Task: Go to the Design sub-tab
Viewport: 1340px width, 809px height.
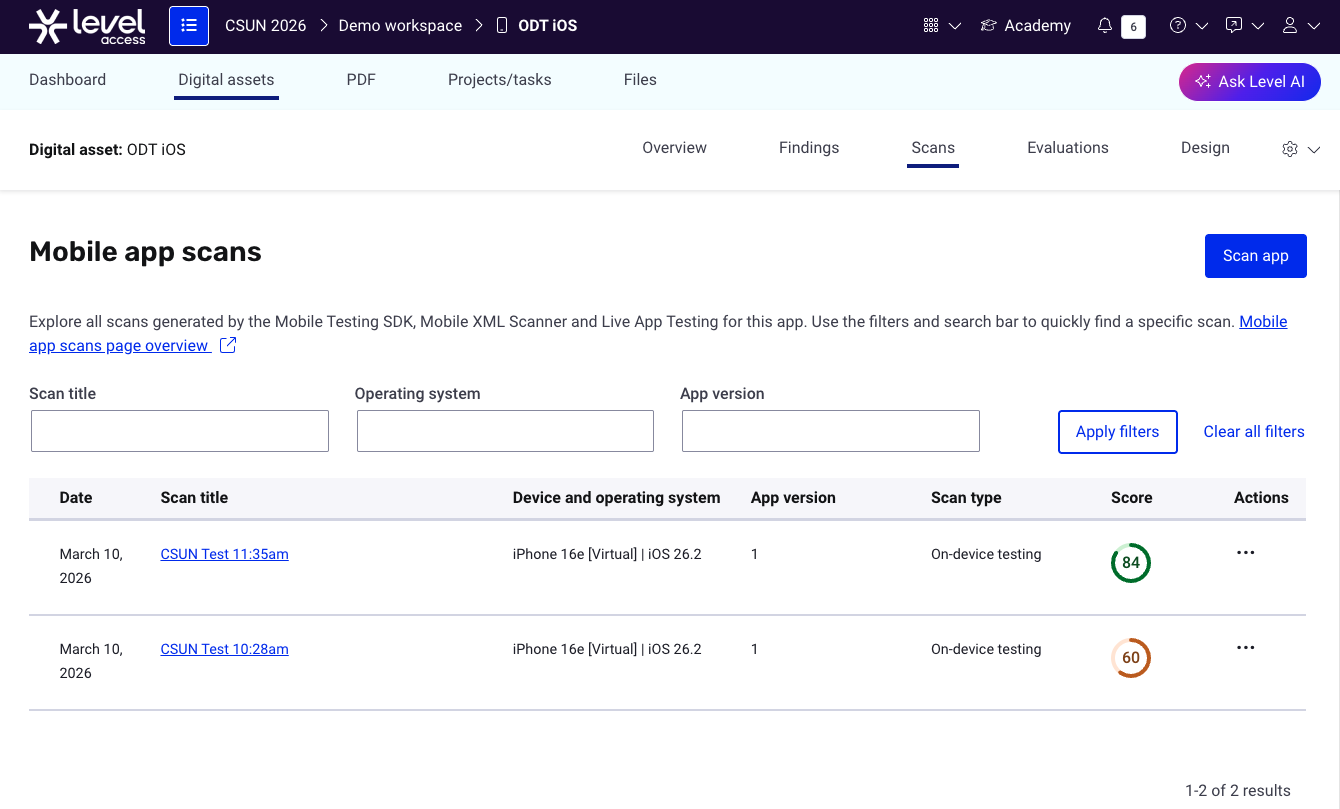Action: [1205, 148]
